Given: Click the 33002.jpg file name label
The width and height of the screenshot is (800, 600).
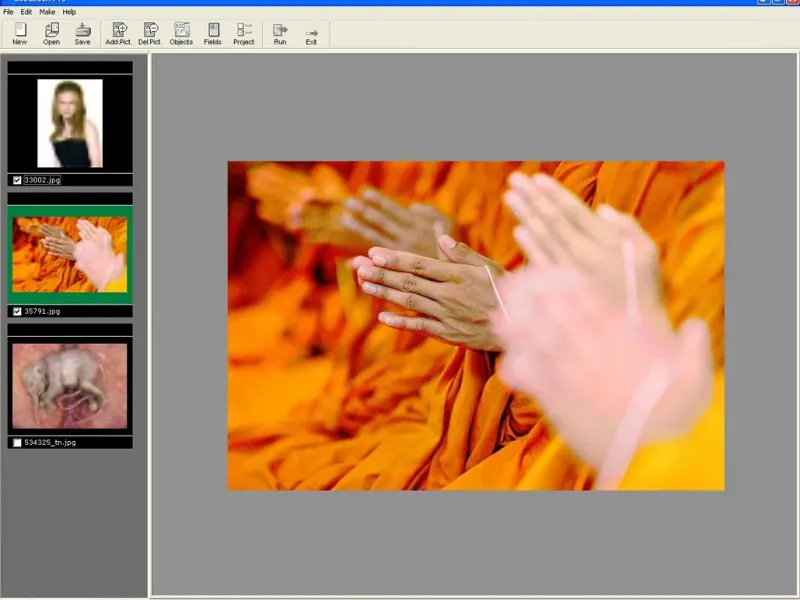Looking at the screenshot, I should pyautogui.click(x=42, y=180).
